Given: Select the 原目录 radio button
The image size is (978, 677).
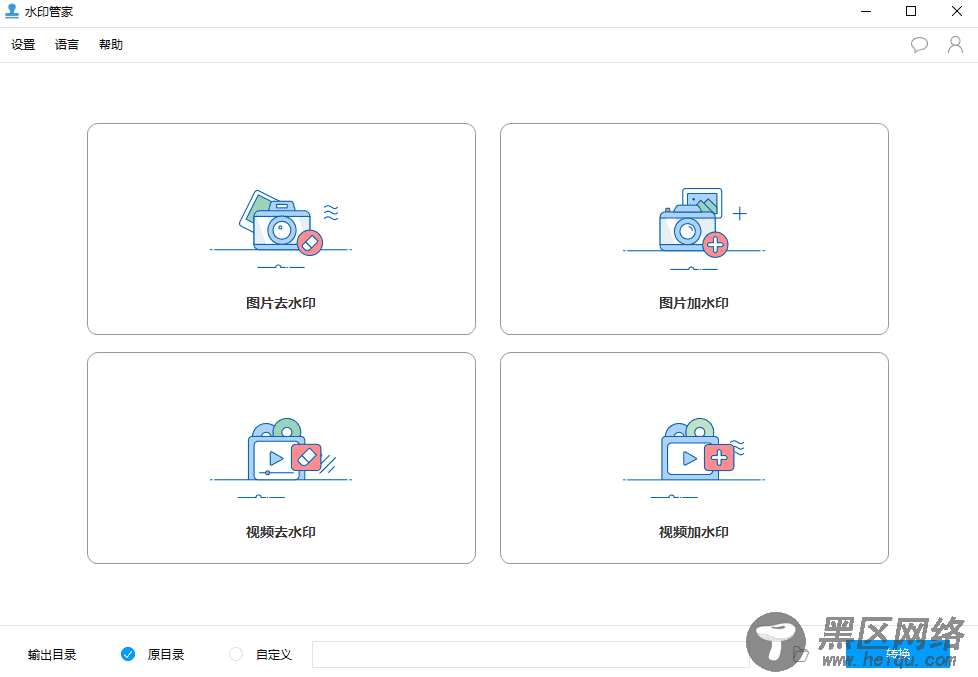Looking at the screenshot, I should 128,654.
